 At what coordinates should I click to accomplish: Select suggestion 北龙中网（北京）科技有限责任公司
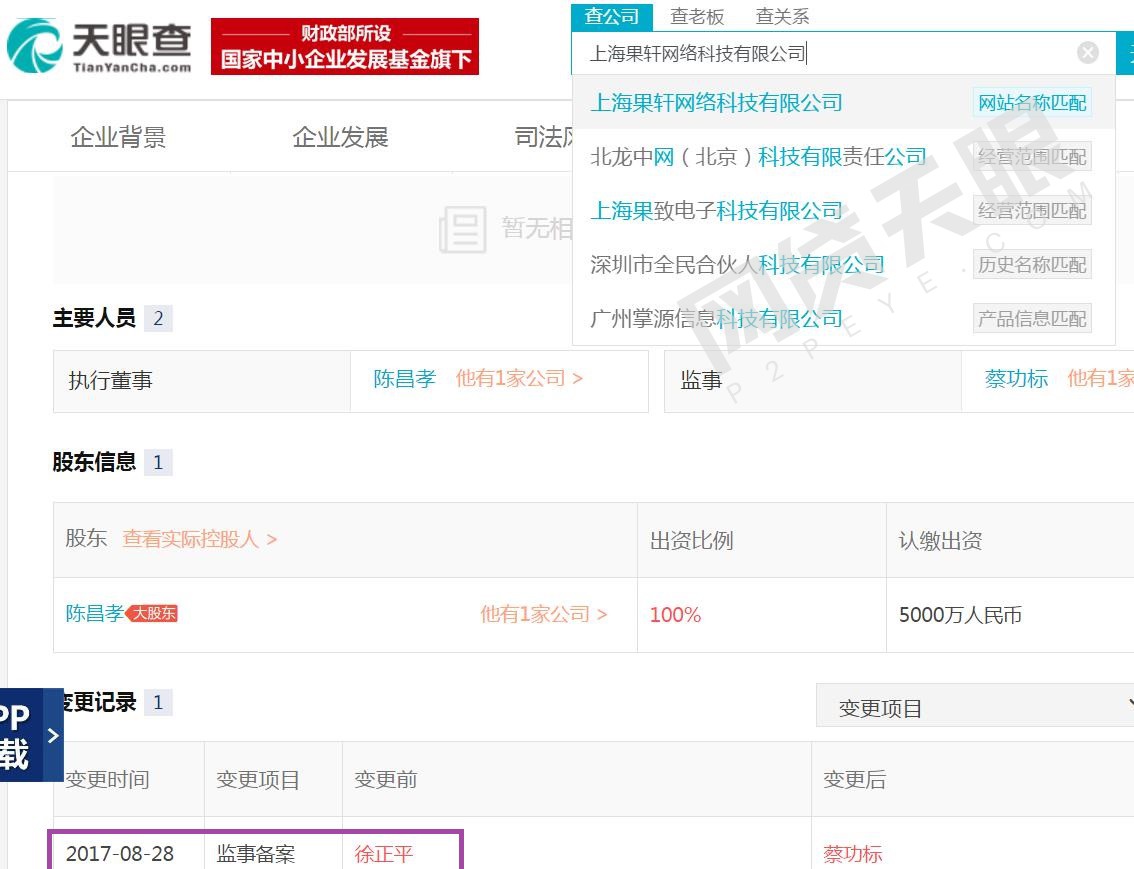[843, 157]
